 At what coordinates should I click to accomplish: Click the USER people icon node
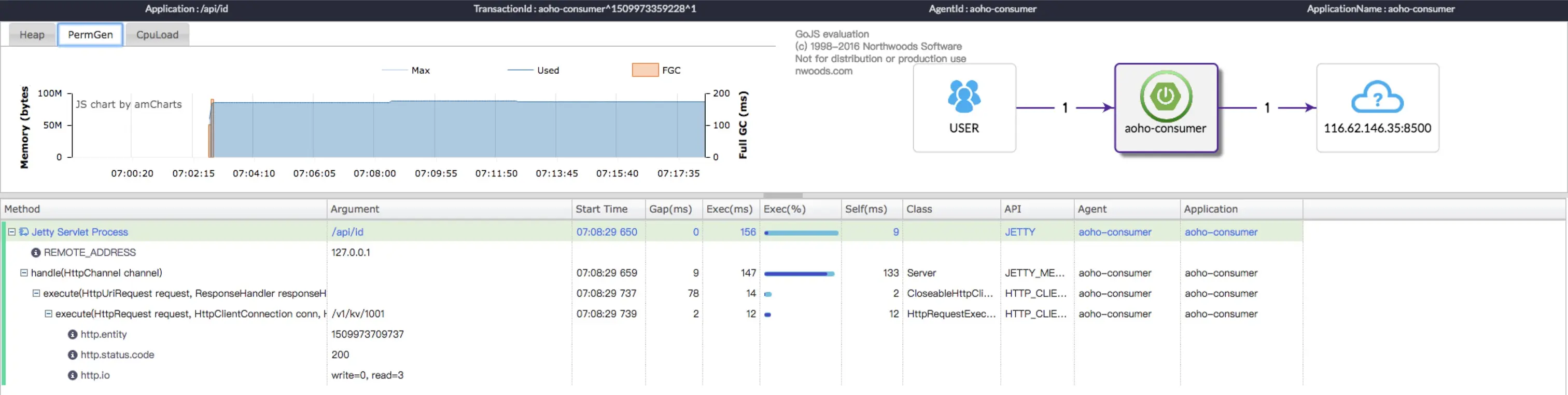(x=964, y=97)
